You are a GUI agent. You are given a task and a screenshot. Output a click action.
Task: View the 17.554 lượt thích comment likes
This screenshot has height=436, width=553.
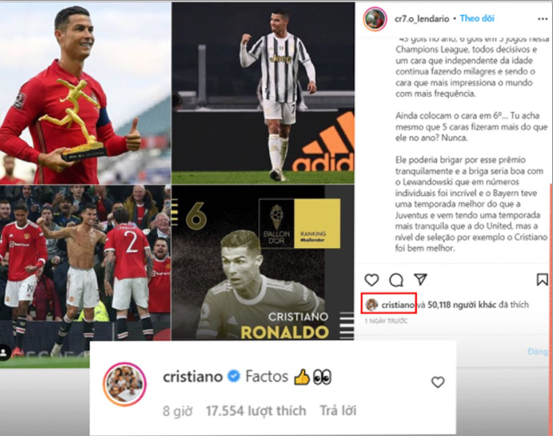[x=256, y=411]
